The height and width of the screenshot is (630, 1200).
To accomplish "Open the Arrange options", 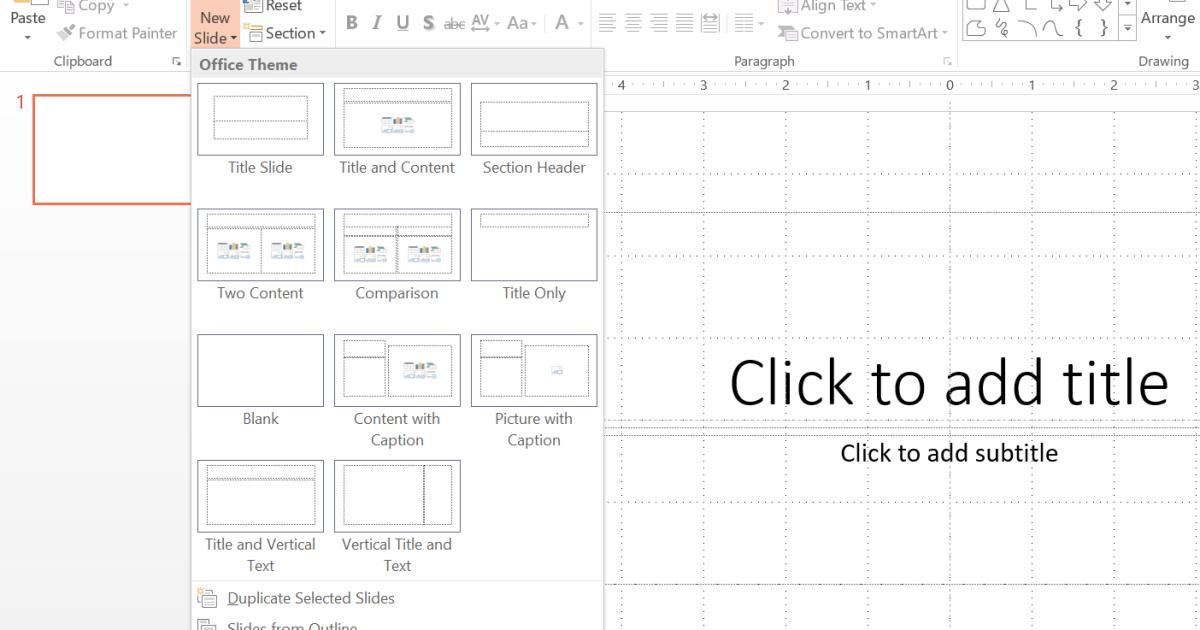I will click(x=1167, y=22).
